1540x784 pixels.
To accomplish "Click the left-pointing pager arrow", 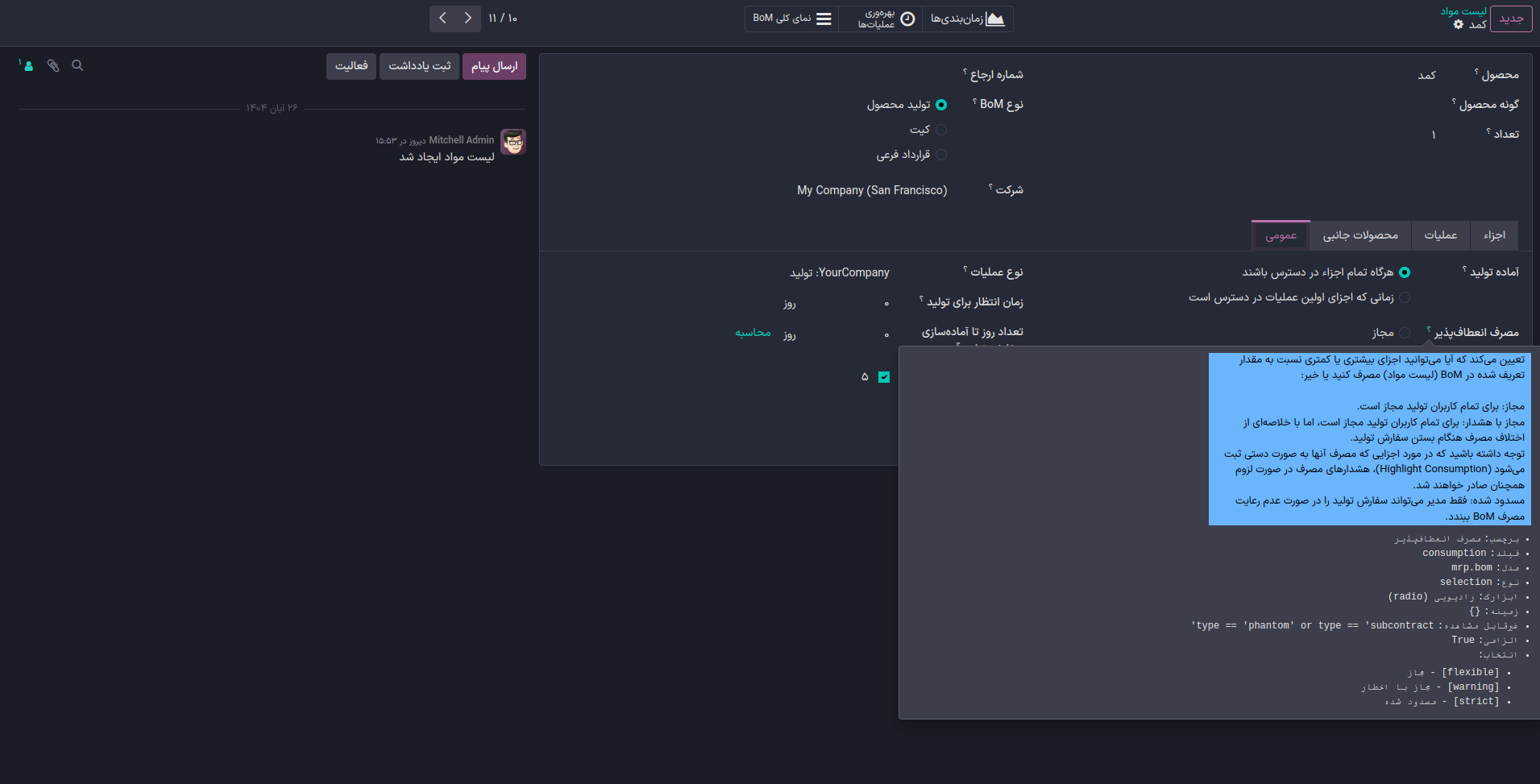I will click(x=442, y=19).
